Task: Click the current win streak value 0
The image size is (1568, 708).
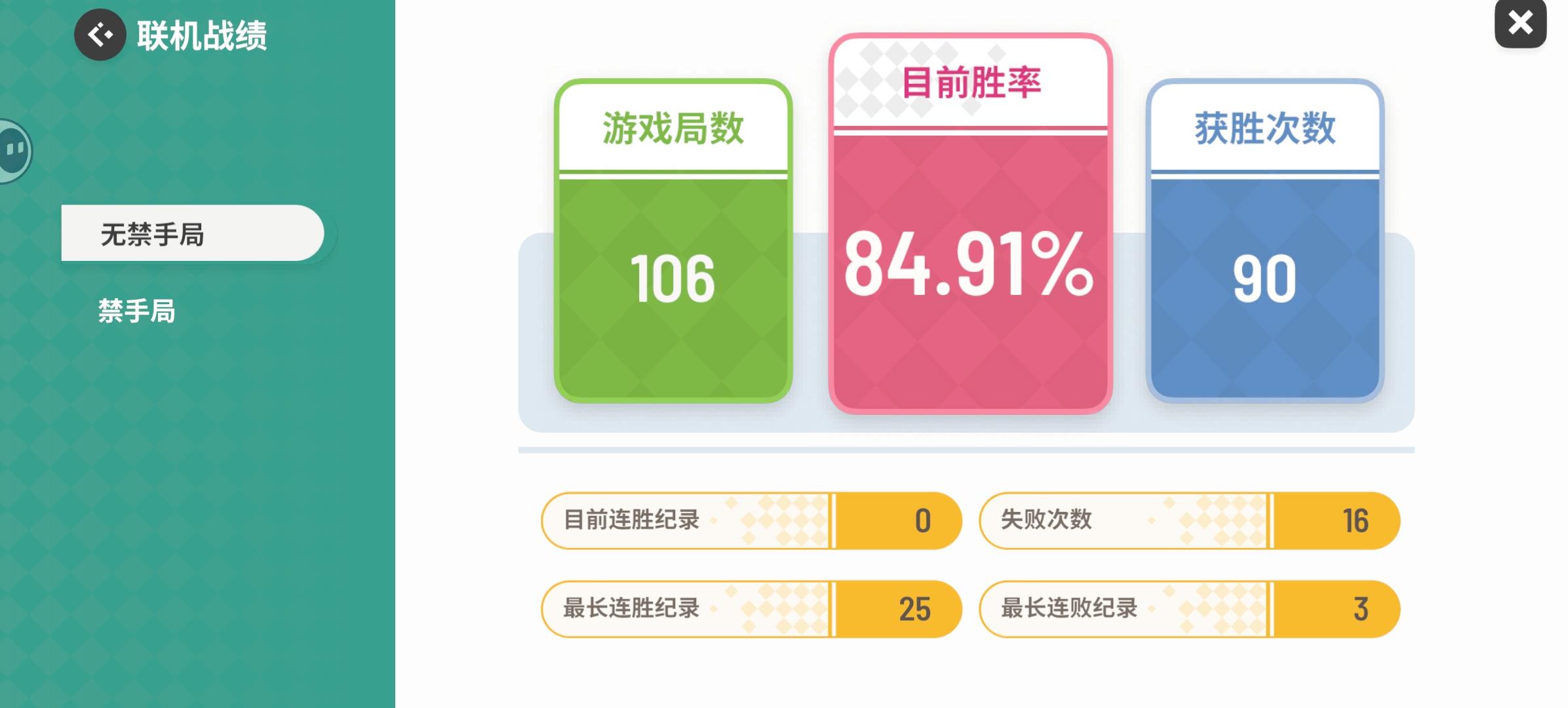Action: click(922, 521)
